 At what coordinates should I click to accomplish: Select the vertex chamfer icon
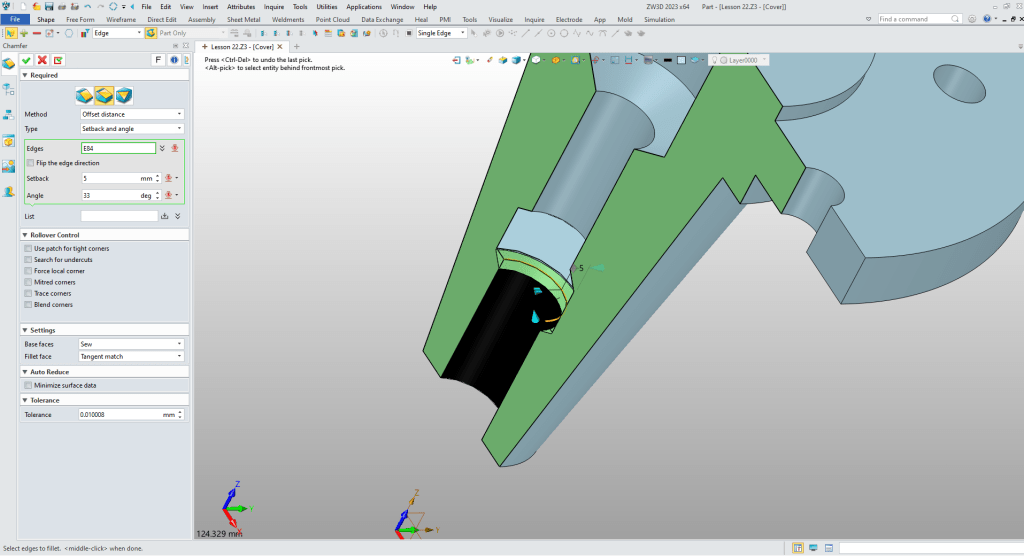pyautogui.click(x=124, y=95)
